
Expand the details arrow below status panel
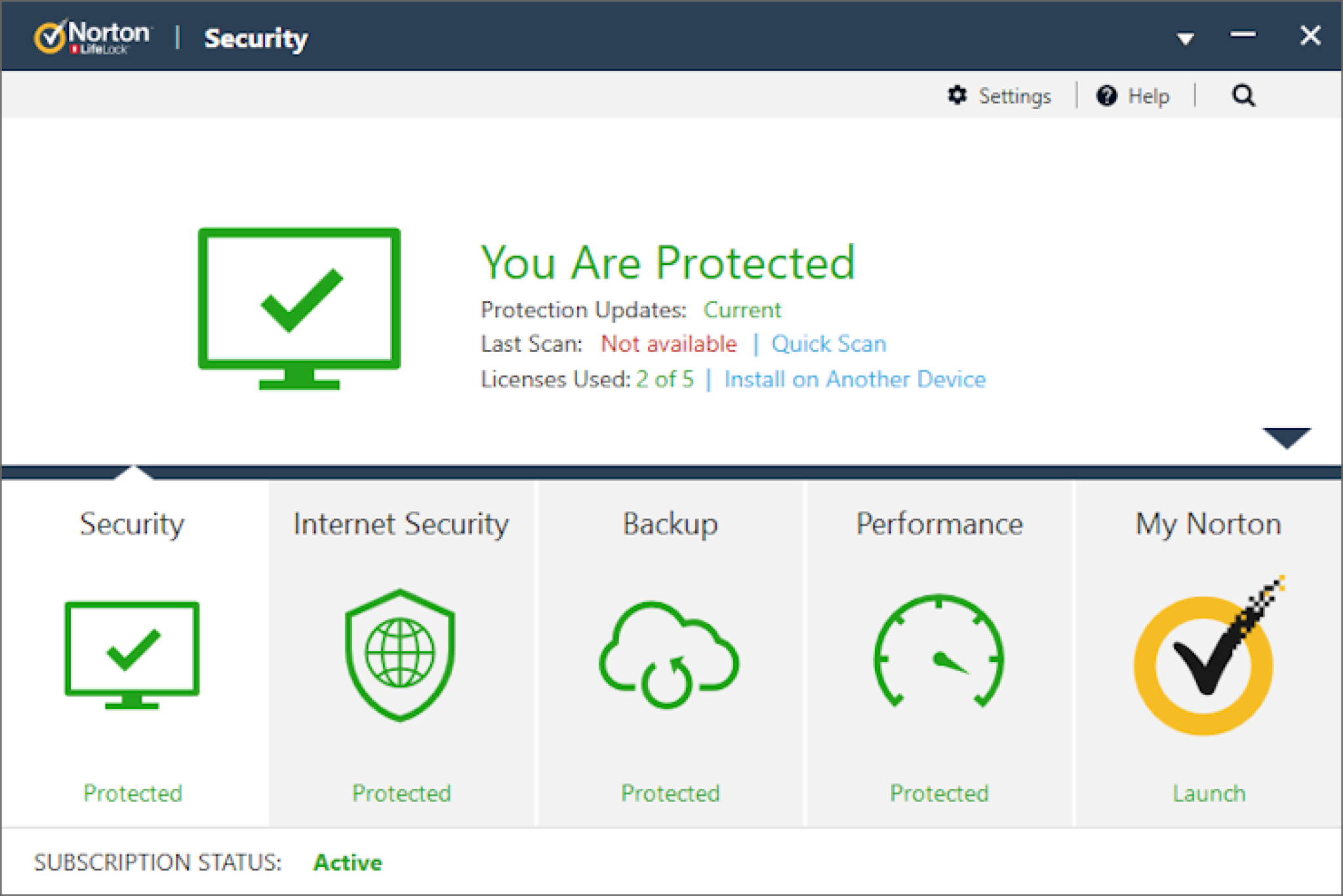click(x=1286, y=437)
